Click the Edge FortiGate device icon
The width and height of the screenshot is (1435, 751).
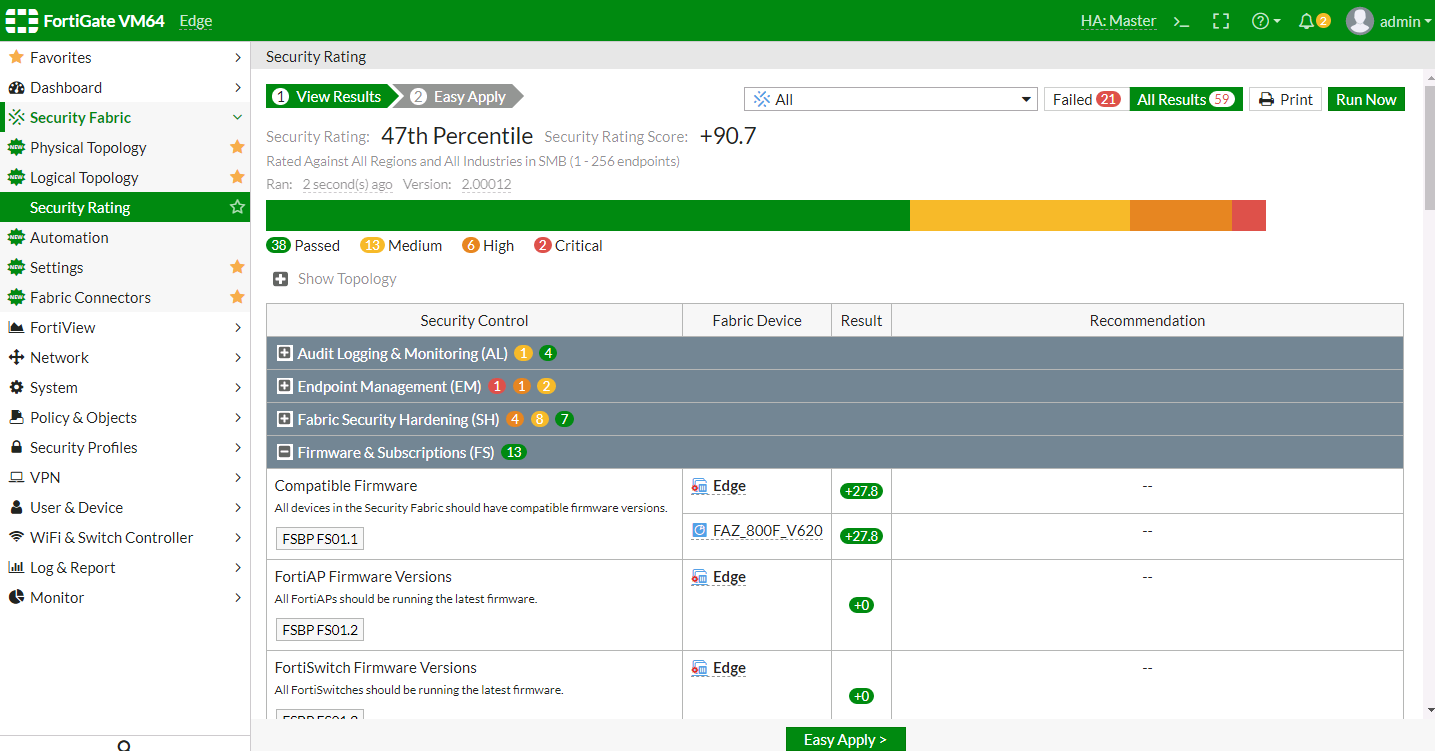[x=695, y=485]
